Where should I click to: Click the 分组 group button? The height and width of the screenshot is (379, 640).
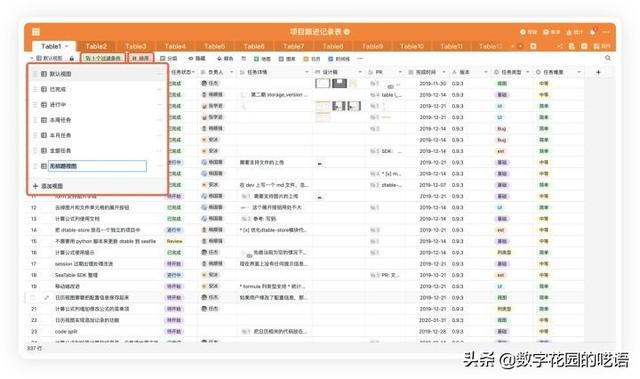pos(169,59)
